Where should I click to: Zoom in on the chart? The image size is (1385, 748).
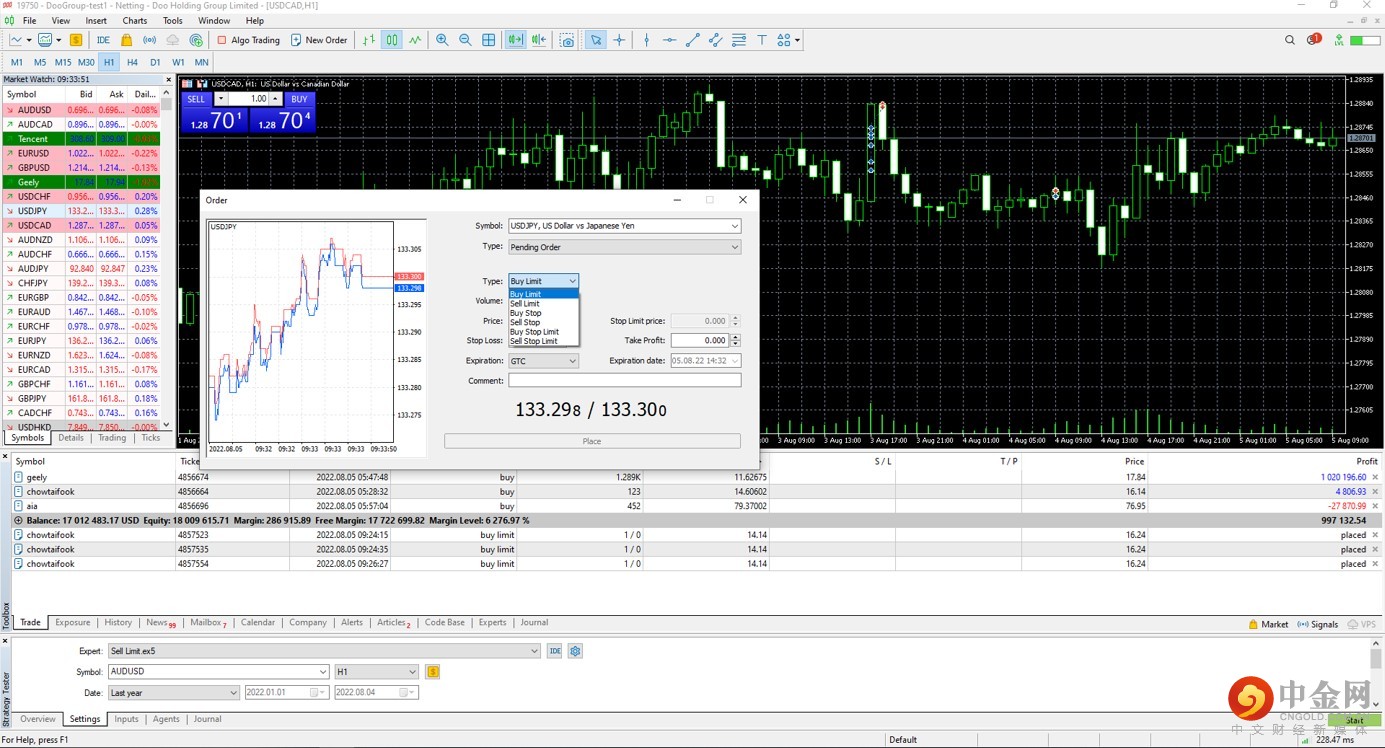coord(442,40)
